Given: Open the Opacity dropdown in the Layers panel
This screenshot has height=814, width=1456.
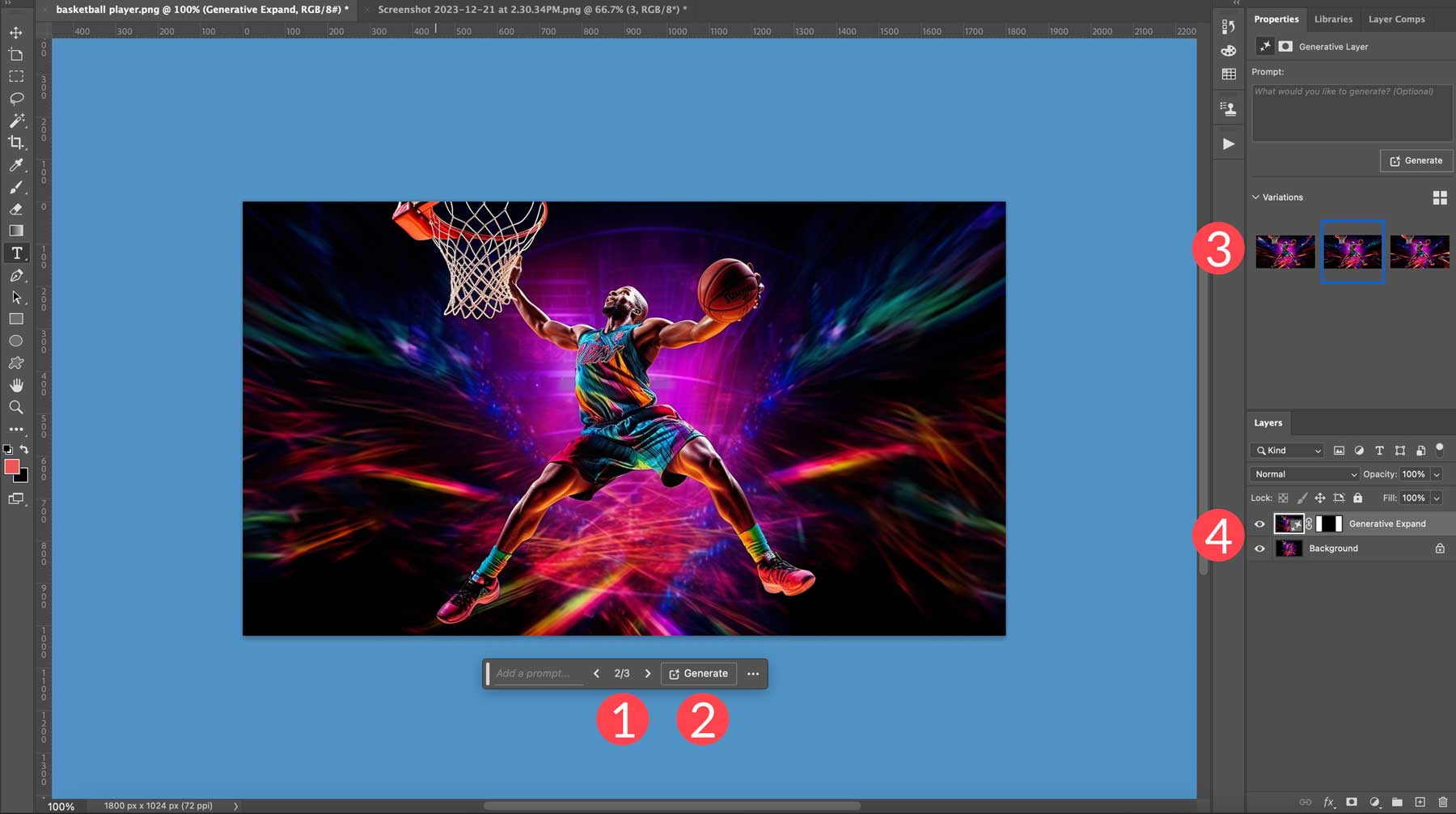Looking at the screenshot, I should click(1437, 475).
